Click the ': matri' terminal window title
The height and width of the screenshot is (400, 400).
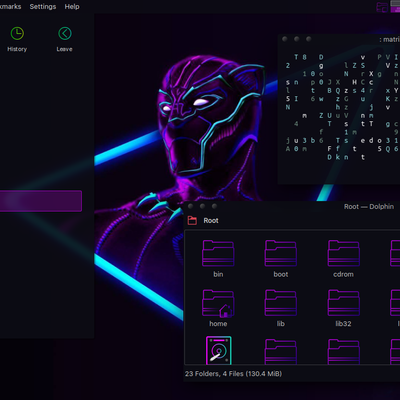(x=389, y=40)
